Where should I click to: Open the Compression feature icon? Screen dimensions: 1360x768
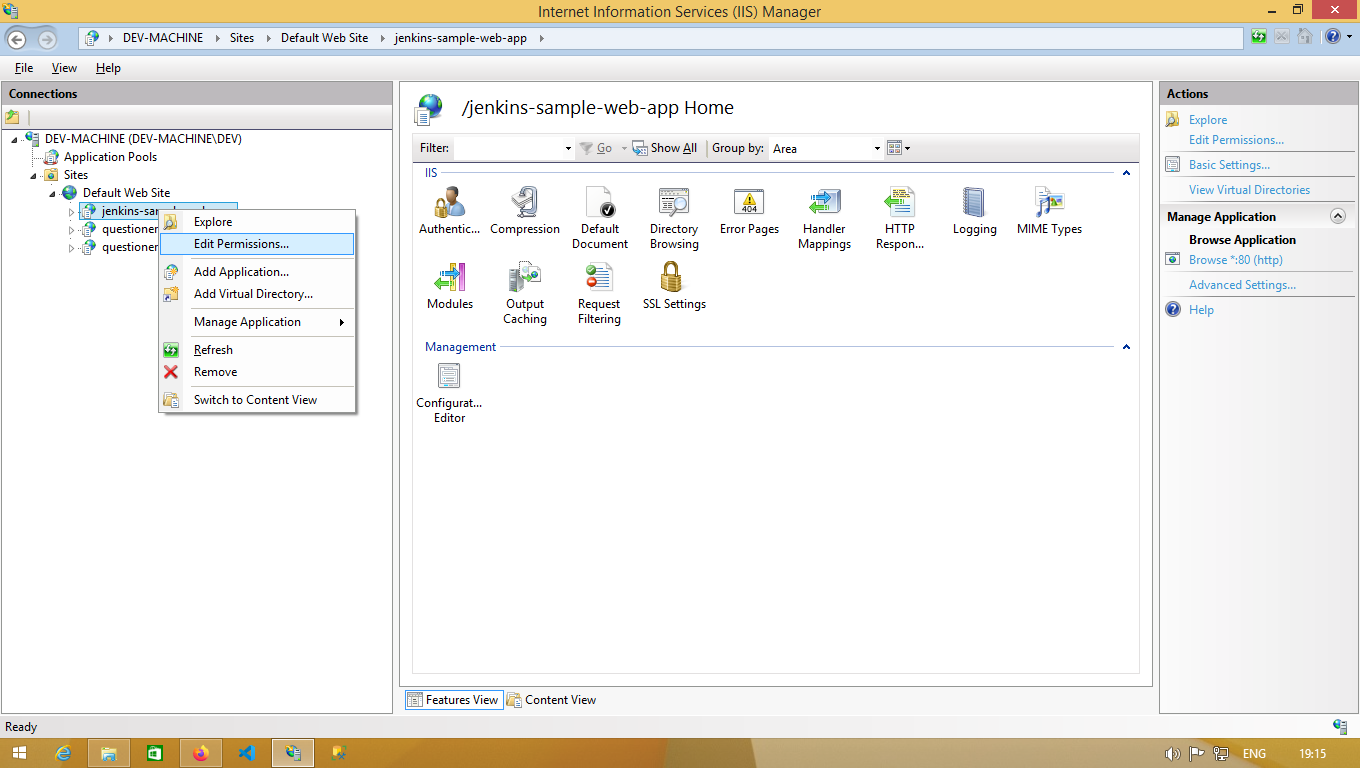pos(525,211)
